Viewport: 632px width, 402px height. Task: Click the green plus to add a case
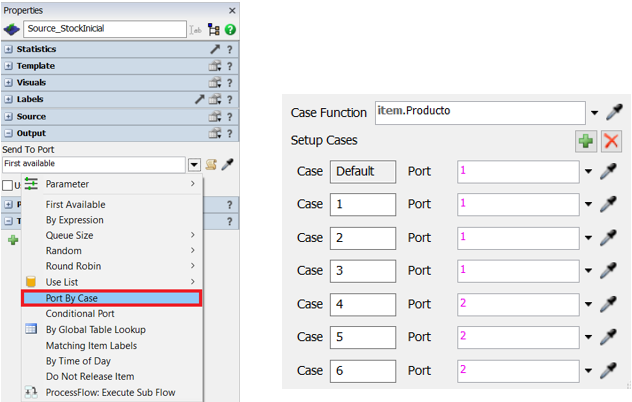[586, 141]
